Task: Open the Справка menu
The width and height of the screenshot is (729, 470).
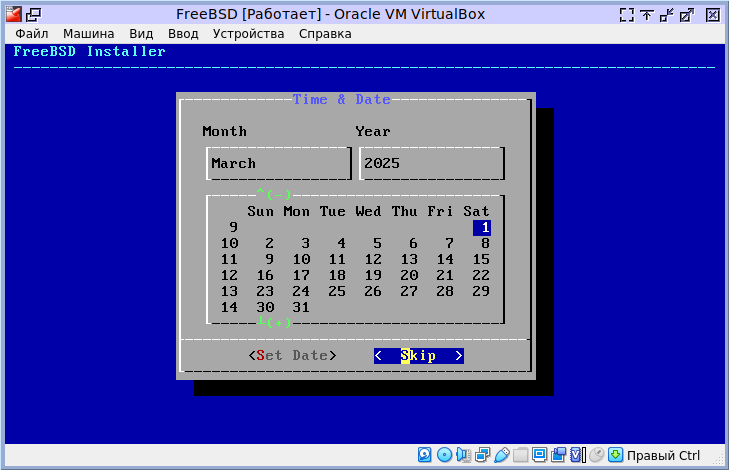Action: [325, 34]
